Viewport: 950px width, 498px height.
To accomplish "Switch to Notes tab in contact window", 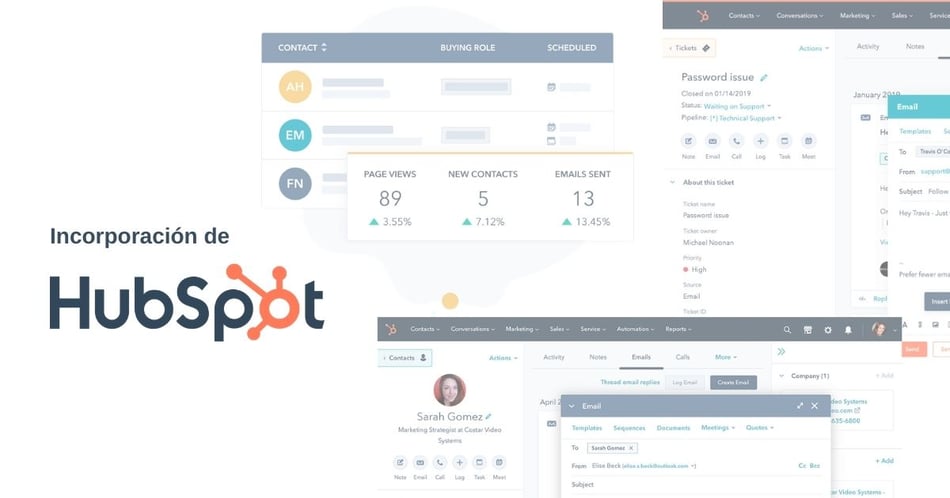I will pyautogui.click(x=598, y=357).
